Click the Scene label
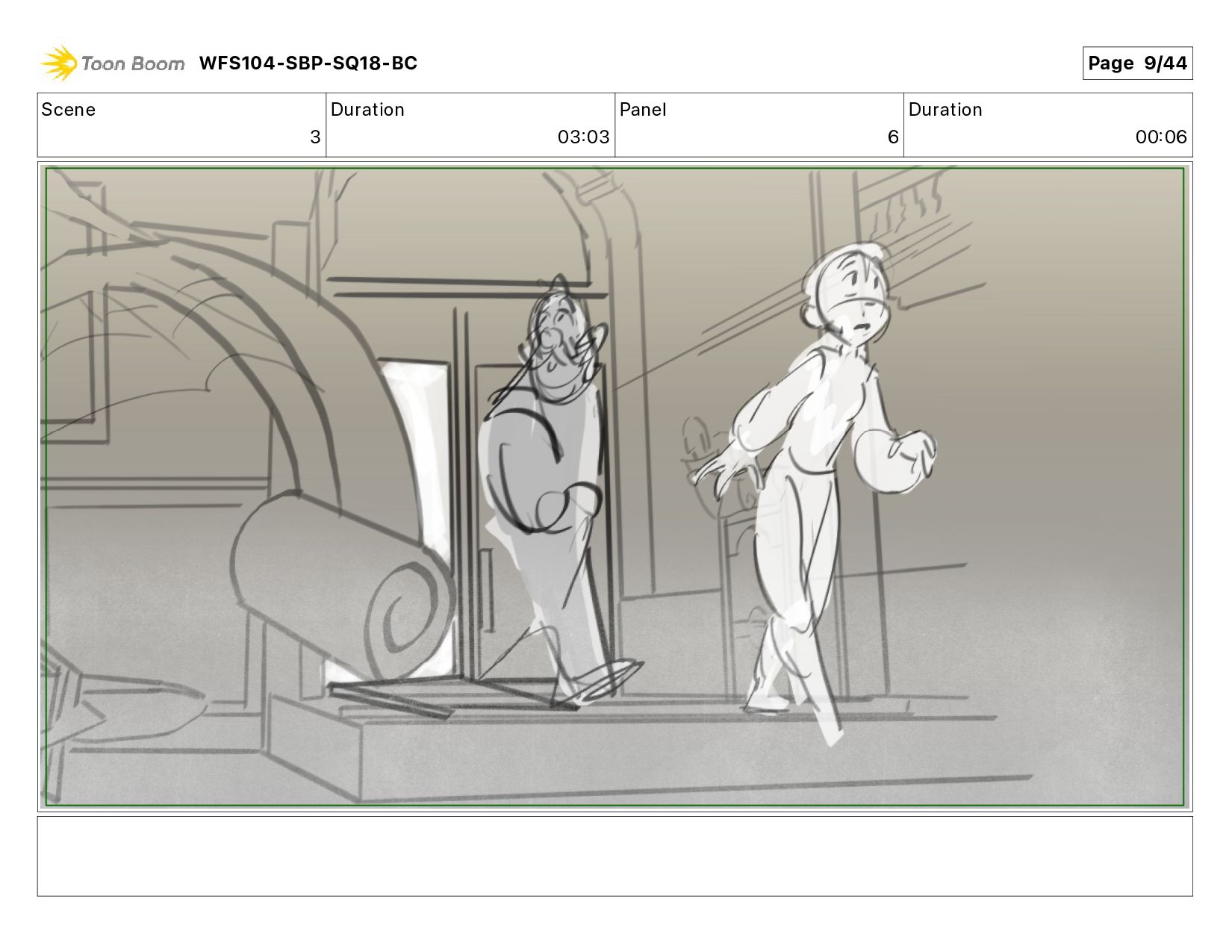 click(x=68, y=110)
